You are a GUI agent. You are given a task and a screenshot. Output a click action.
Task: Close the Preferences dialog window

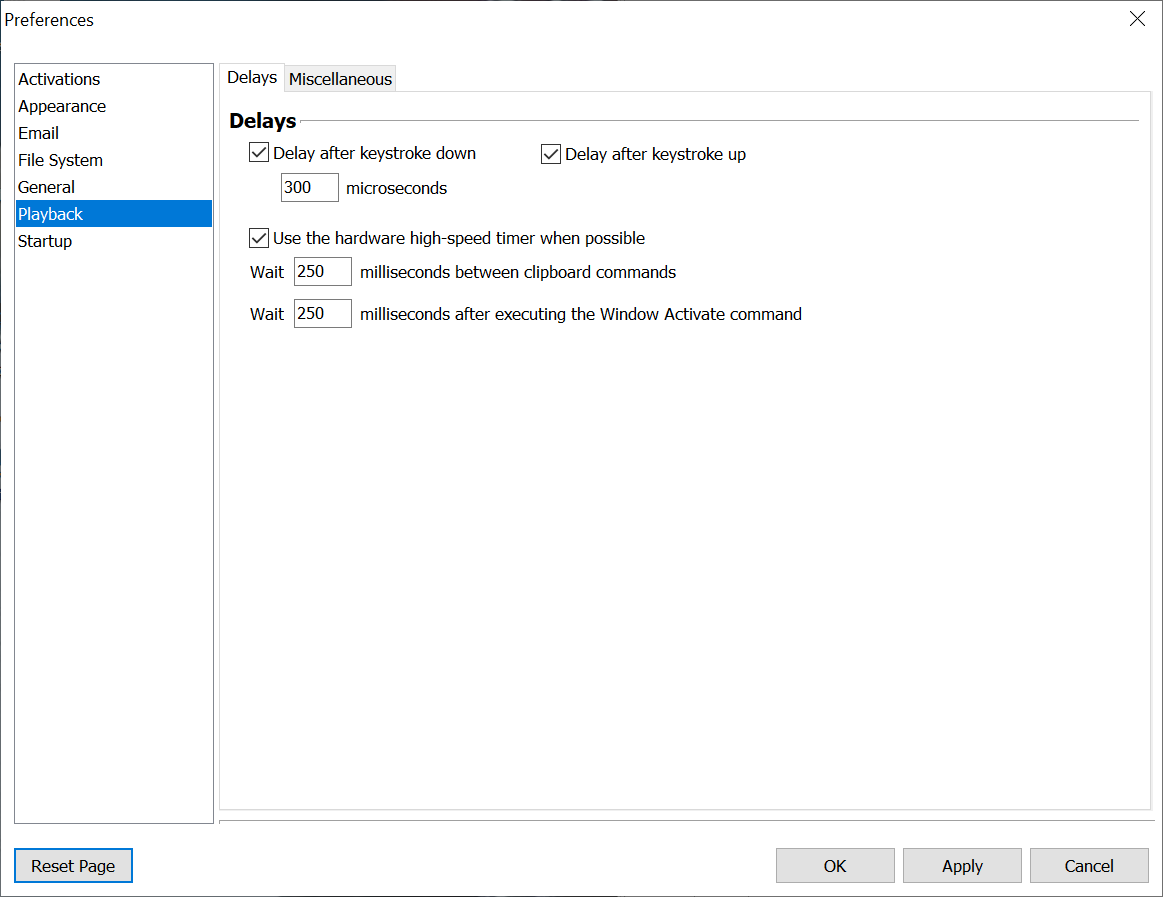click(x=1137, y=19)
